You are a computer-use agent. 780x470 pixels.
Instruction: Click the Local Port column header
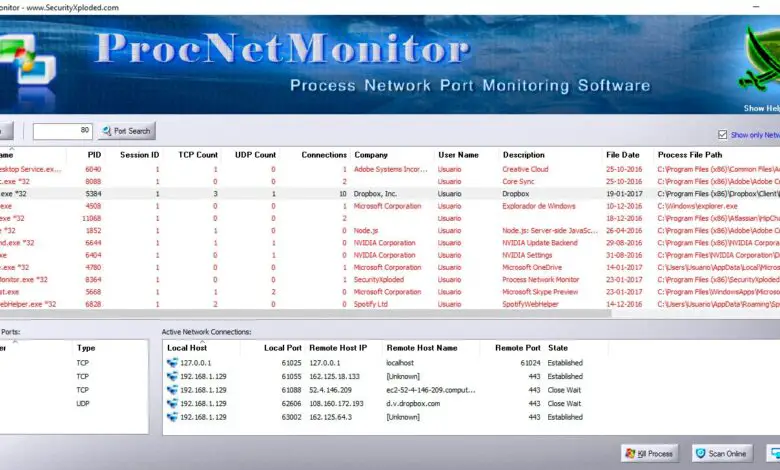[283, 348]
